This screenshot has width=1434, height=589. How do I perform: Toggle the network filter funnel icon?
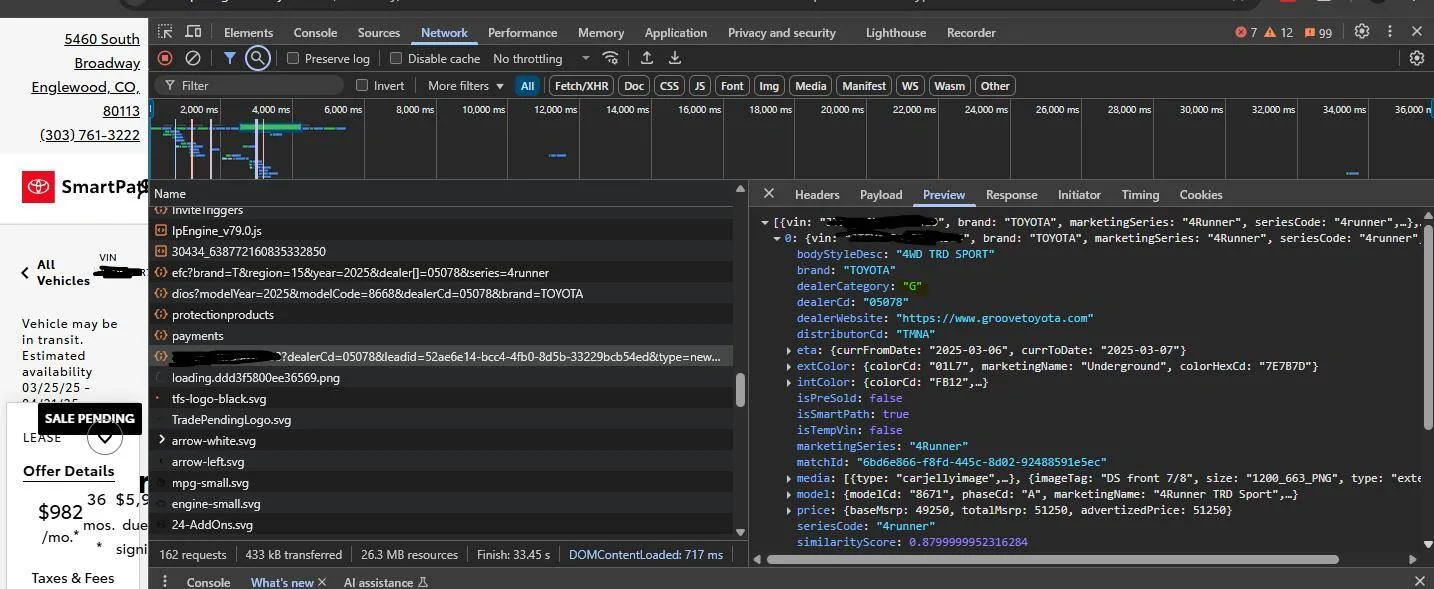[x=229, y=59]
